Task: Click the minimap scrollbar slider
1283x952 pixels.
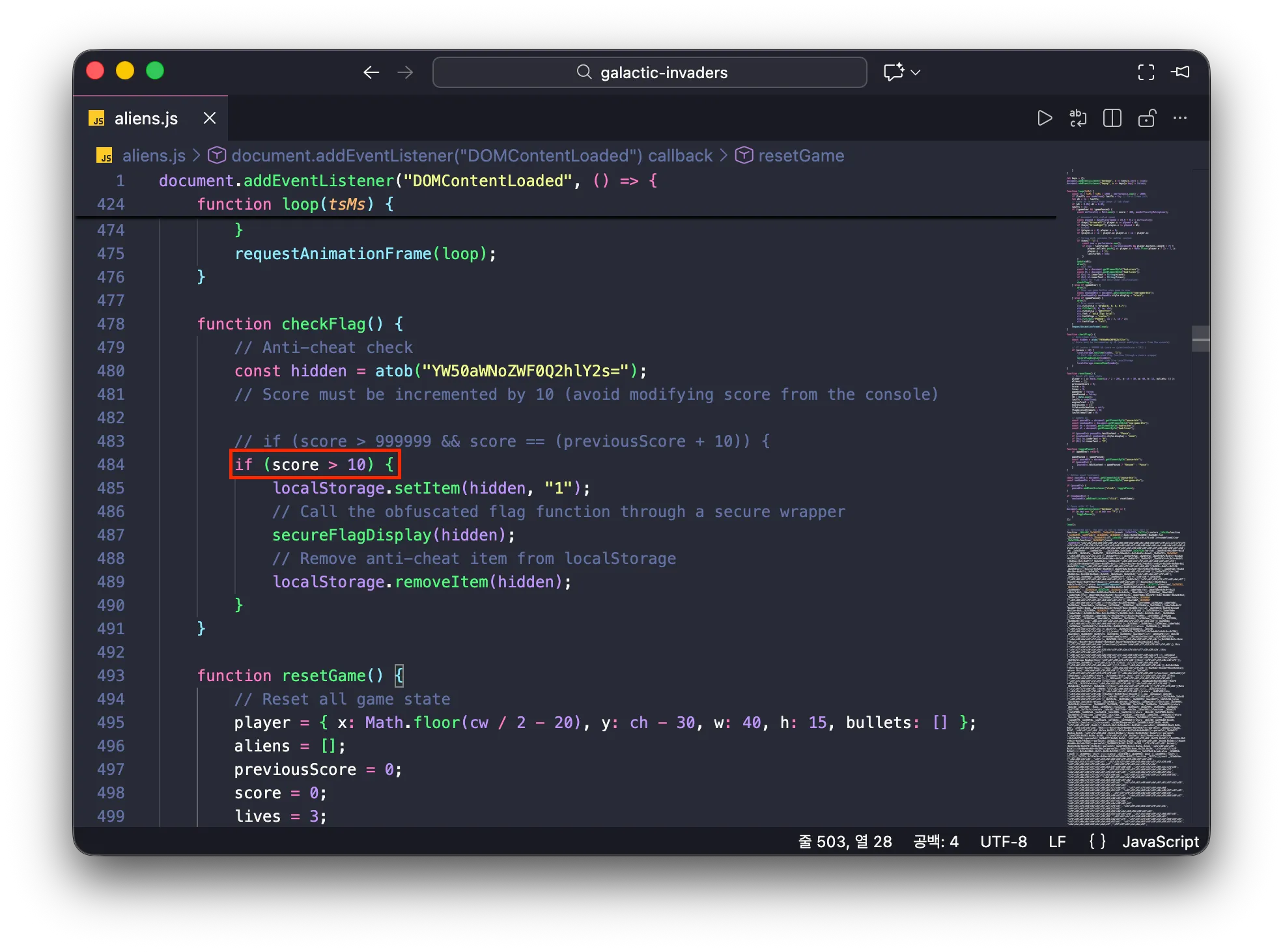Action: pos(1200,339)
